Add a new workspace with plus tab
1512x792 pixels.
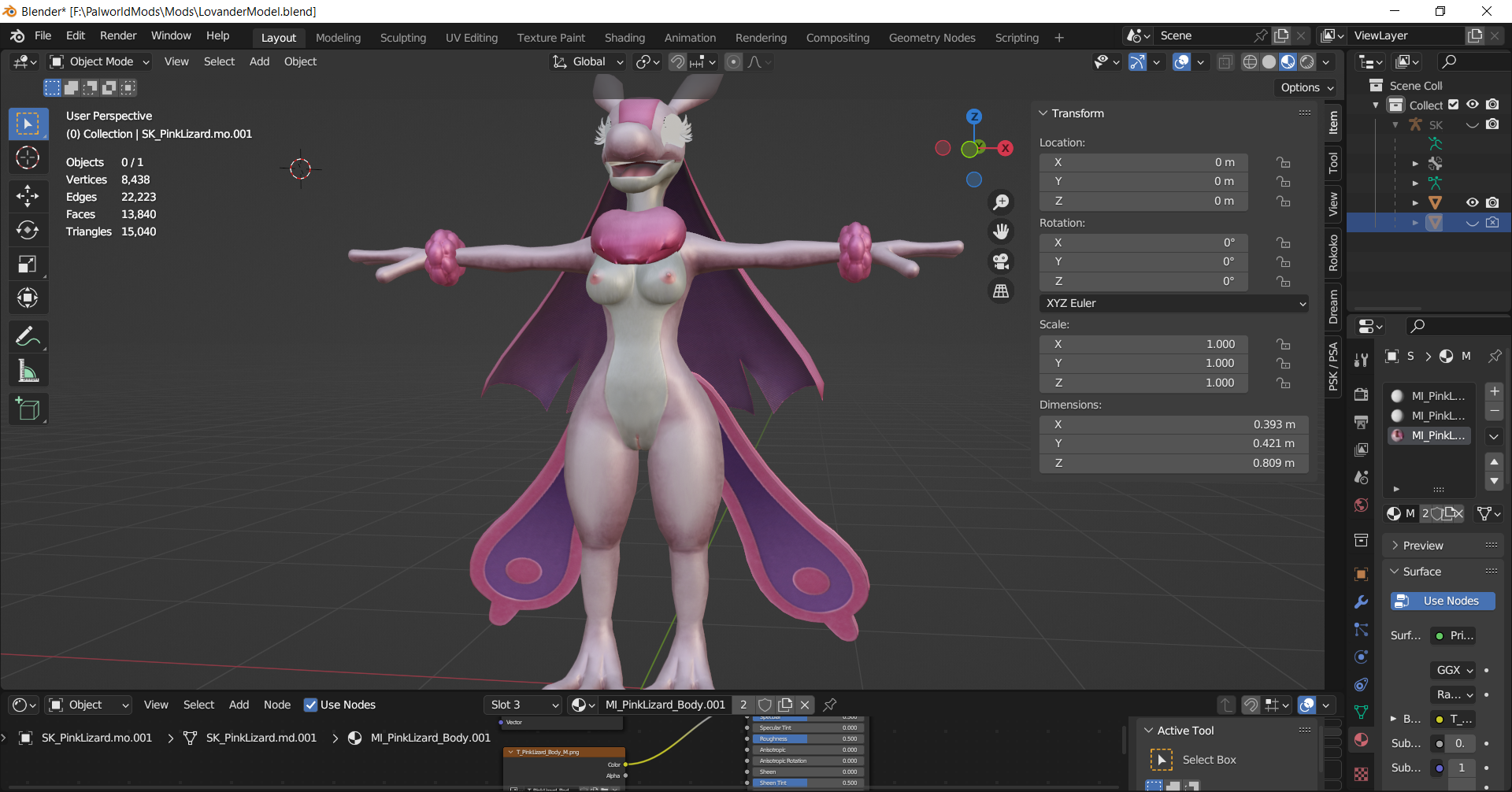point(1059,38)
